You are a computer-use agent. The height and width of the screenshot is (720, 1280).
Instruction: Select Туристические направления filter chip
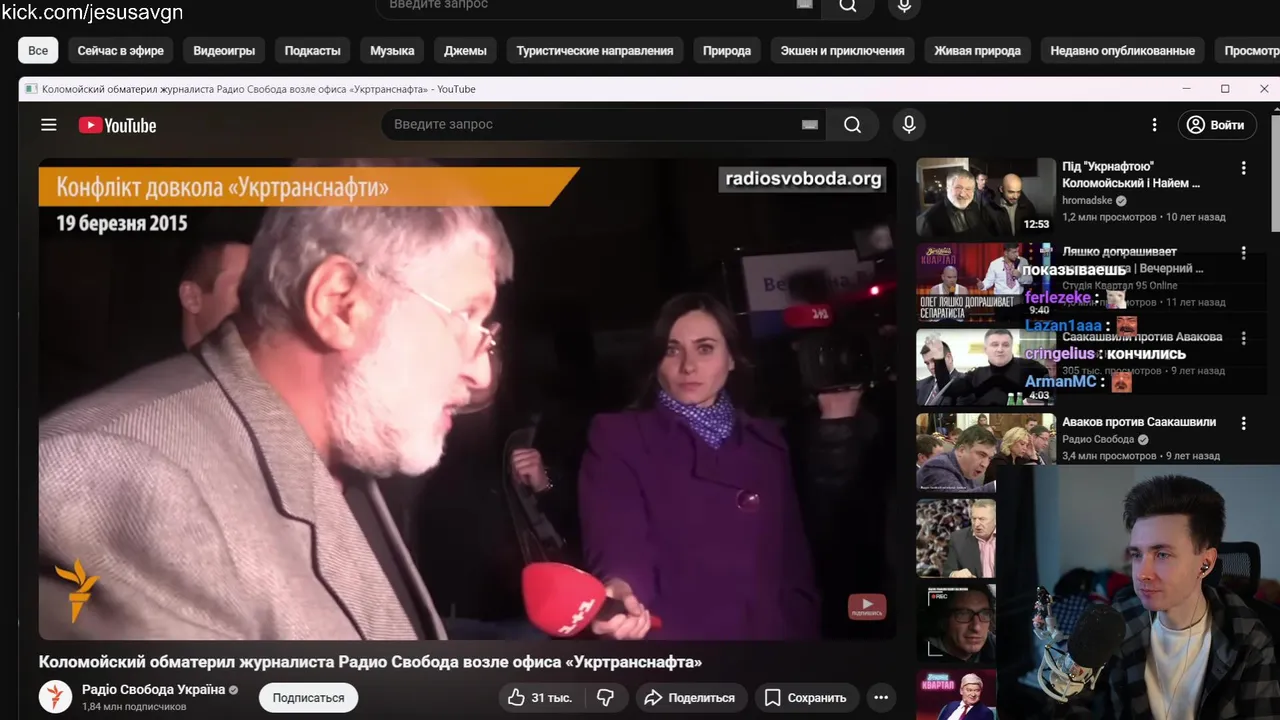595,50
